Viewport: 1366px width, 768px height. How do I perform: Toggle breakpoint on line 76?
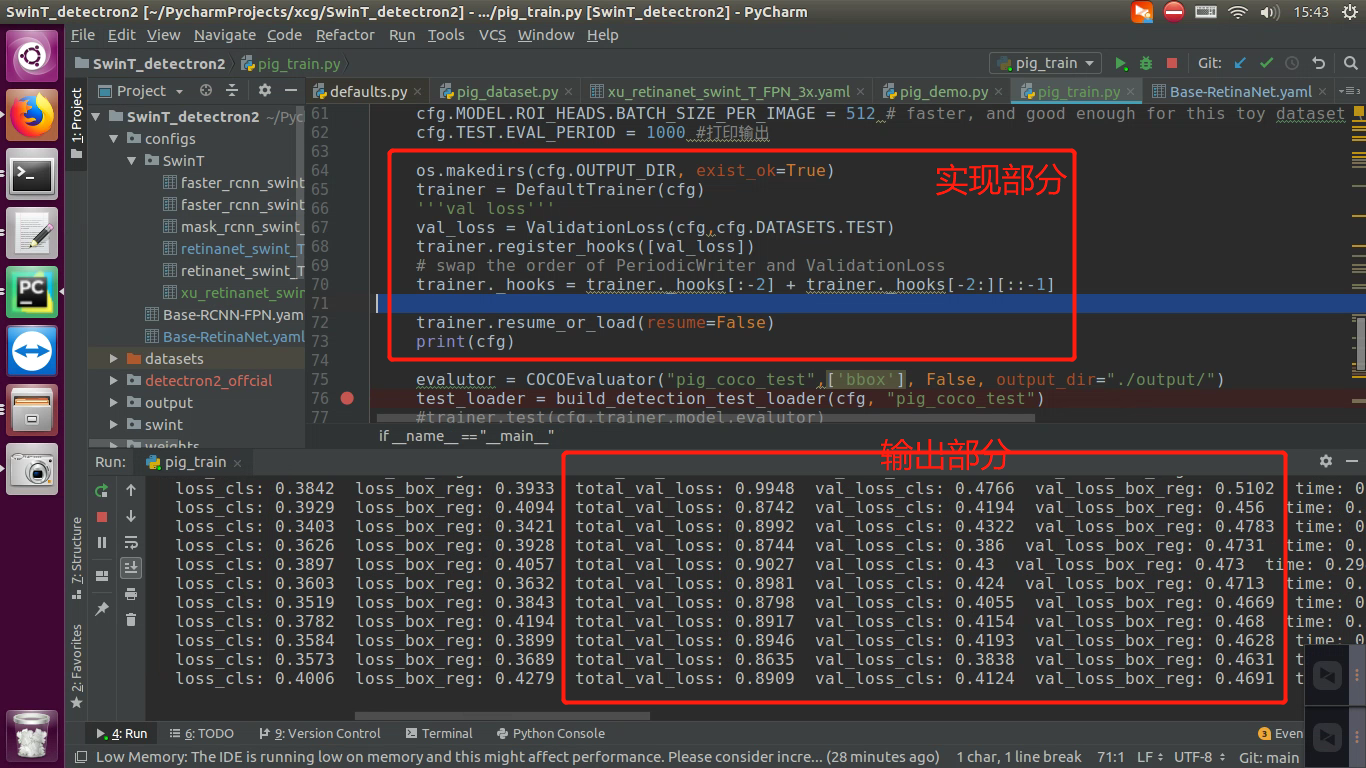pos(347,398)
